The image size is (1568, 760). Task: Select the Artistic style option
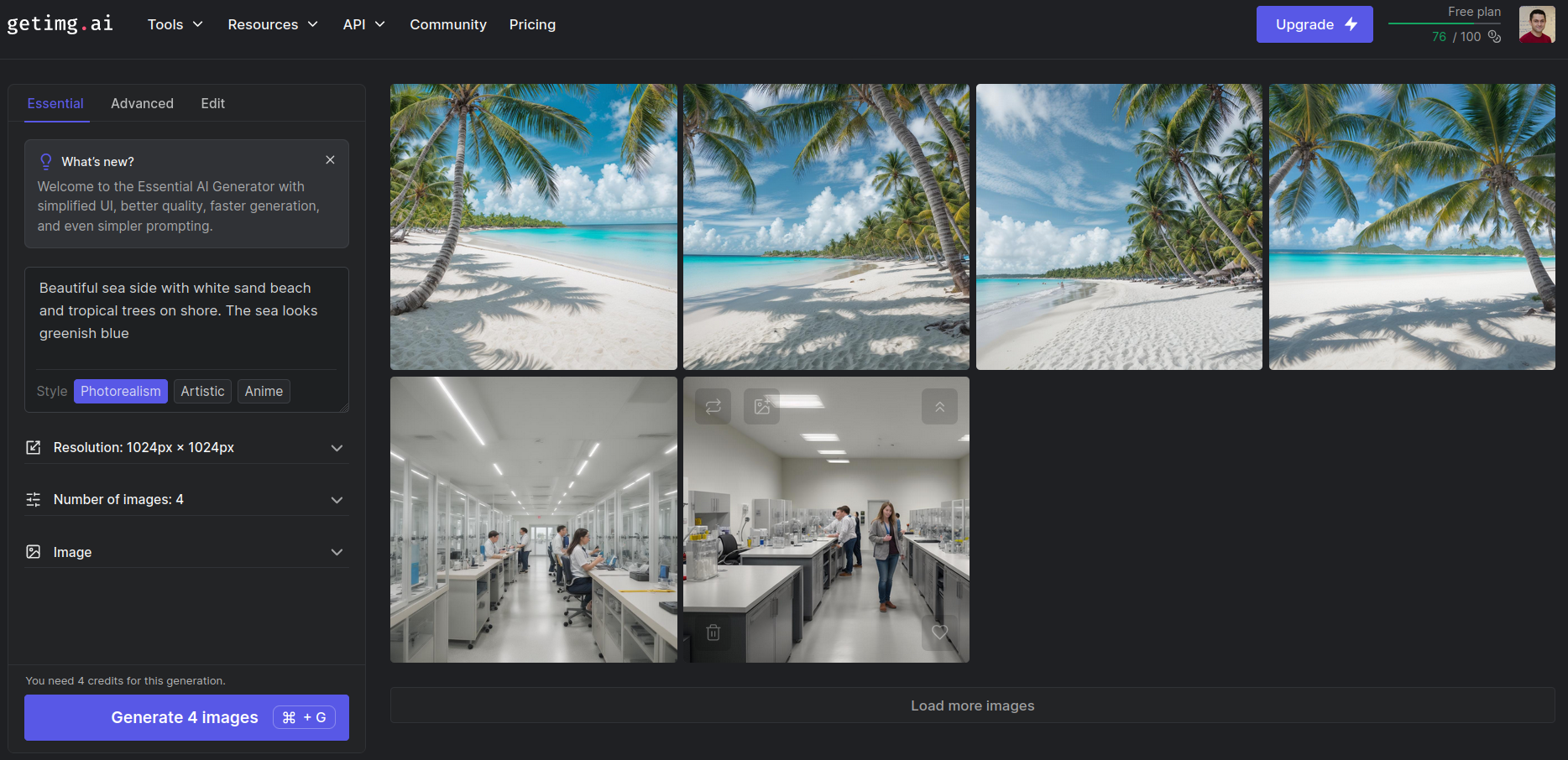(202, 392)
